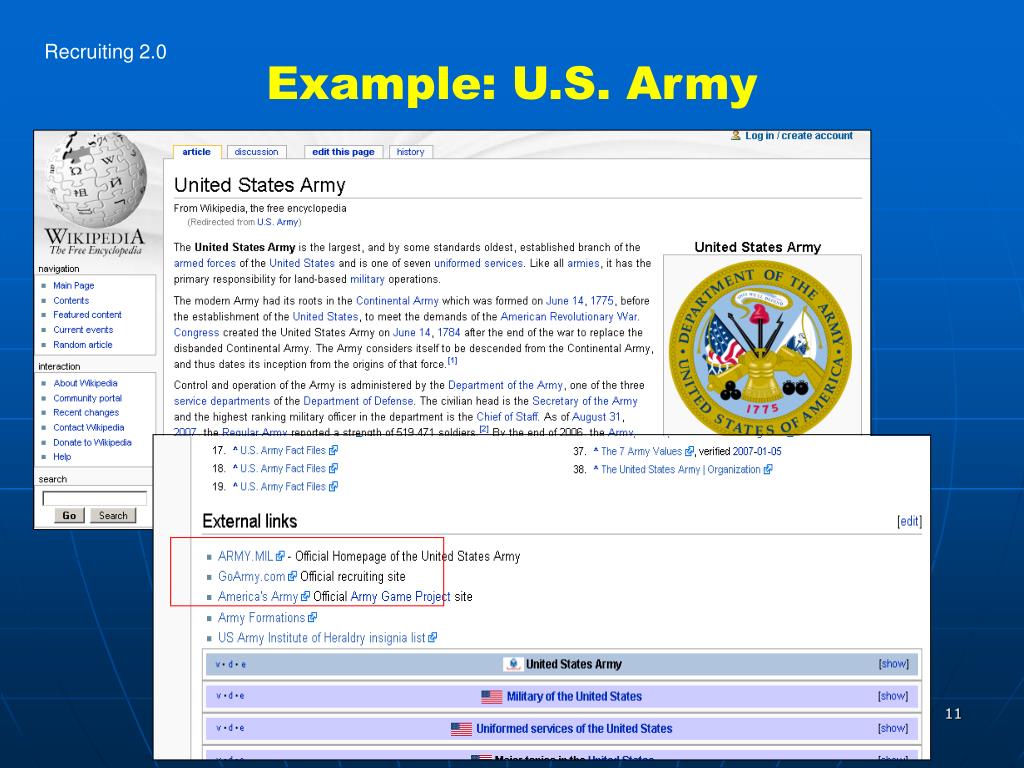Image resolution: width=1024 pixels, height=768 pixels.
Task: Click the user icon beside Log in
Action: click(x=736, y=136)
